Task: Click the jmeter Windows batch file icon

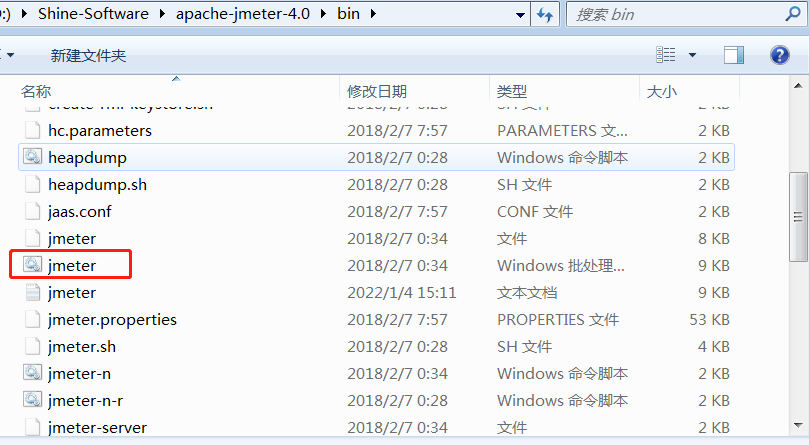Action: (33, 265)
